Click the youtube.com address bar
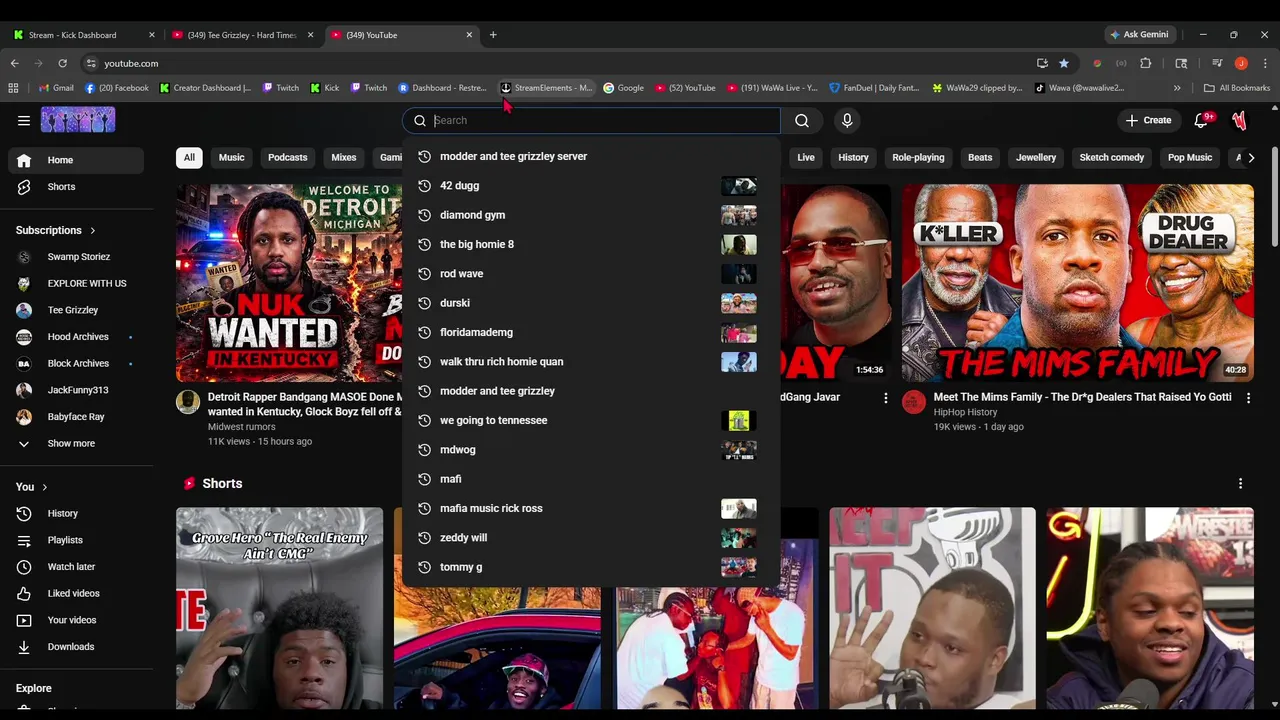 coord(560,63)
